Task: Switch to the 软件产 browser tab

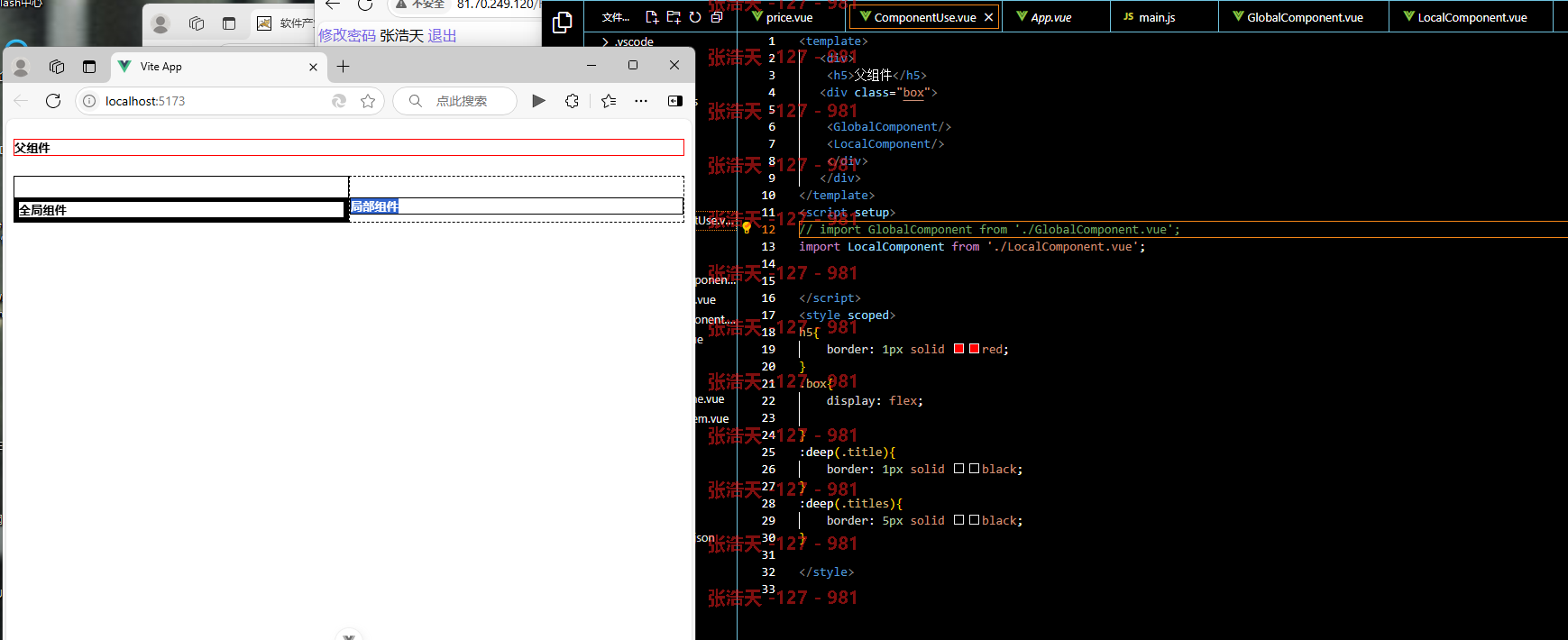Action: [284, 23]
